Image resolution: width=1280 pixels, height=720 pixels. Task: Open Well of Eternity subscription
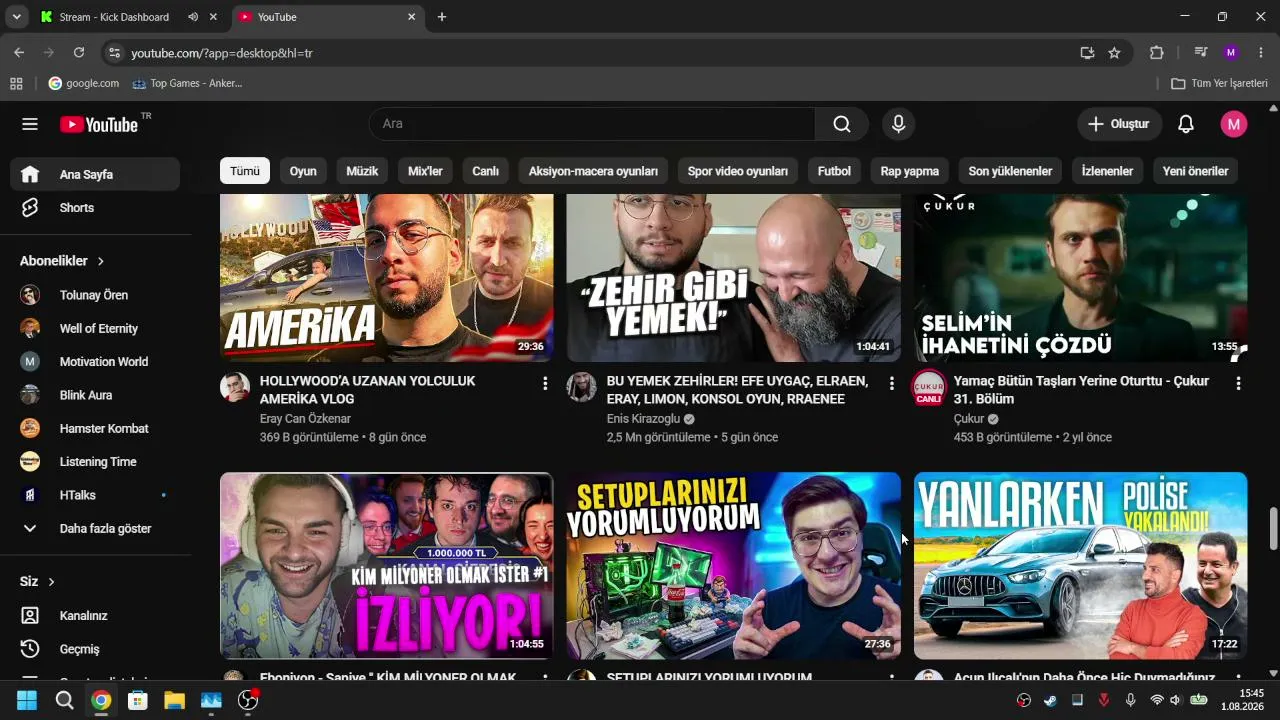[x=96, y=328]
